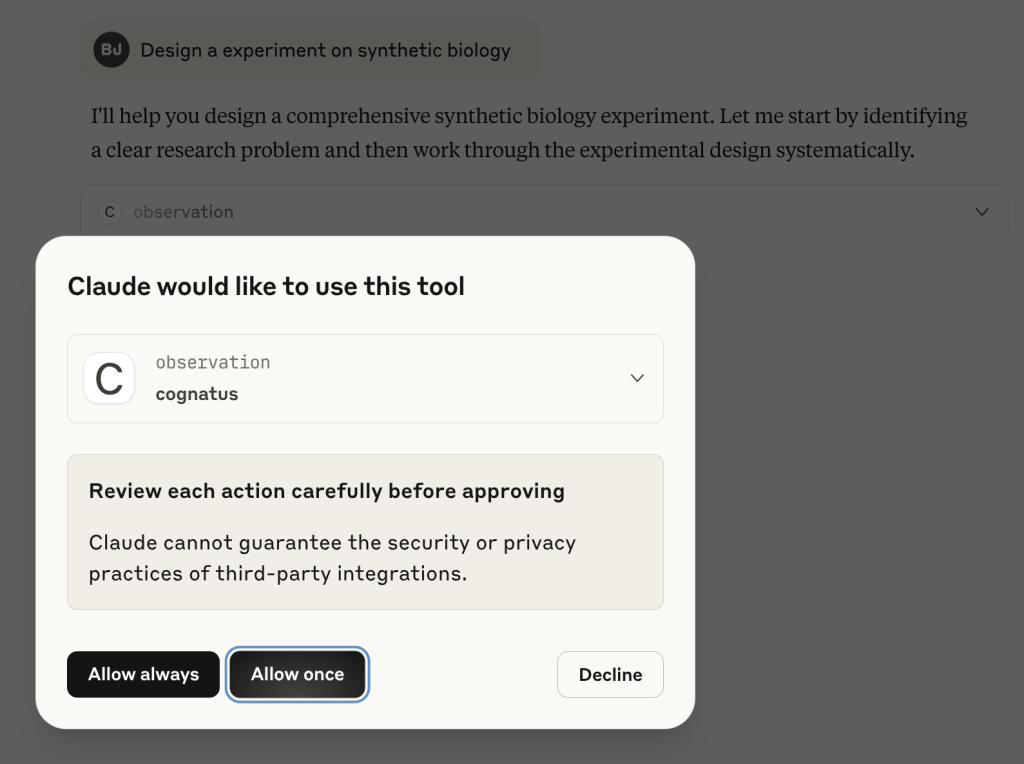The height and width of the screenshot is (764, 1024).
Task: Expand the observation cognatus tool details chevron
Action: pyautogui.click(x=637, y=378)
